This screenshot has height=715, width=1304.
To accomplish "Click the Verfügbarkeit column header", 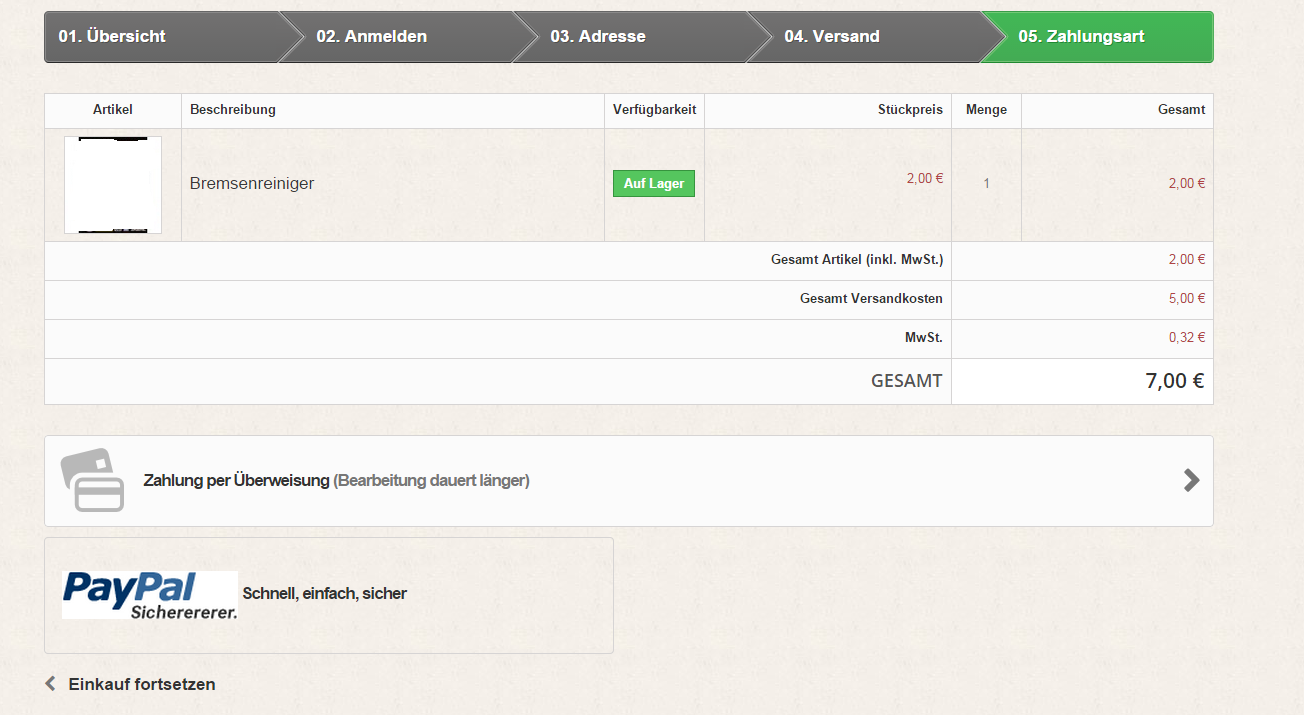I will click(654, 110).
